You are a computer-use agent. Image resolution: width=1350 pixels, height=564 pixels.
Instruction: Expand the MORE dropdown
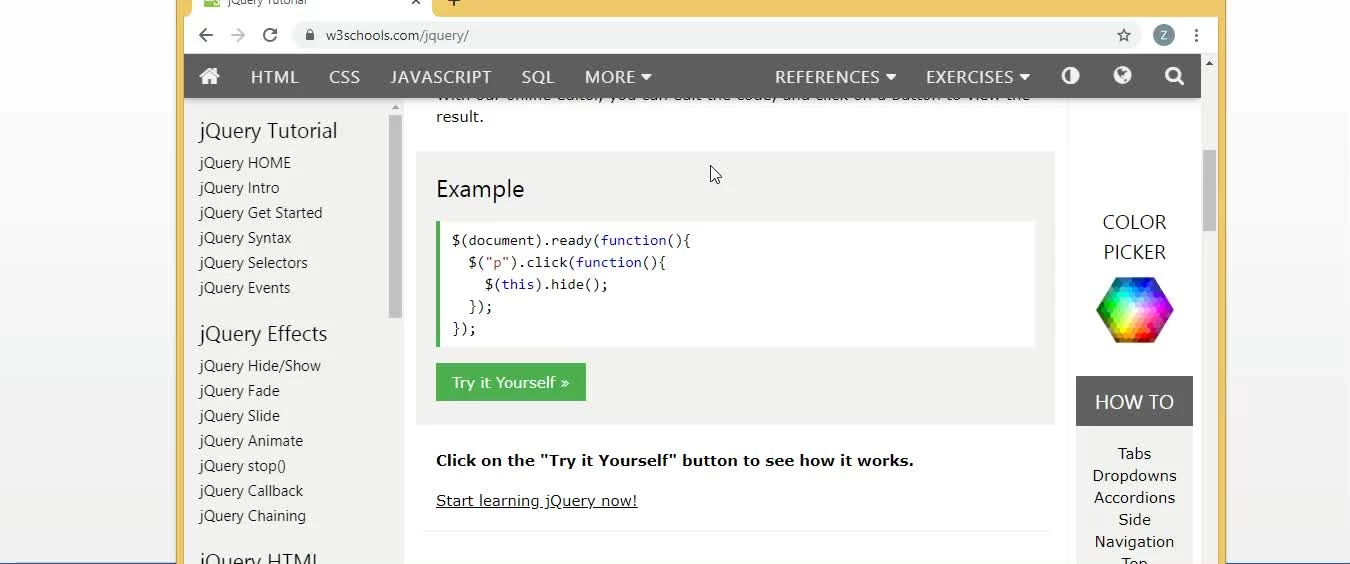[618, 77]
